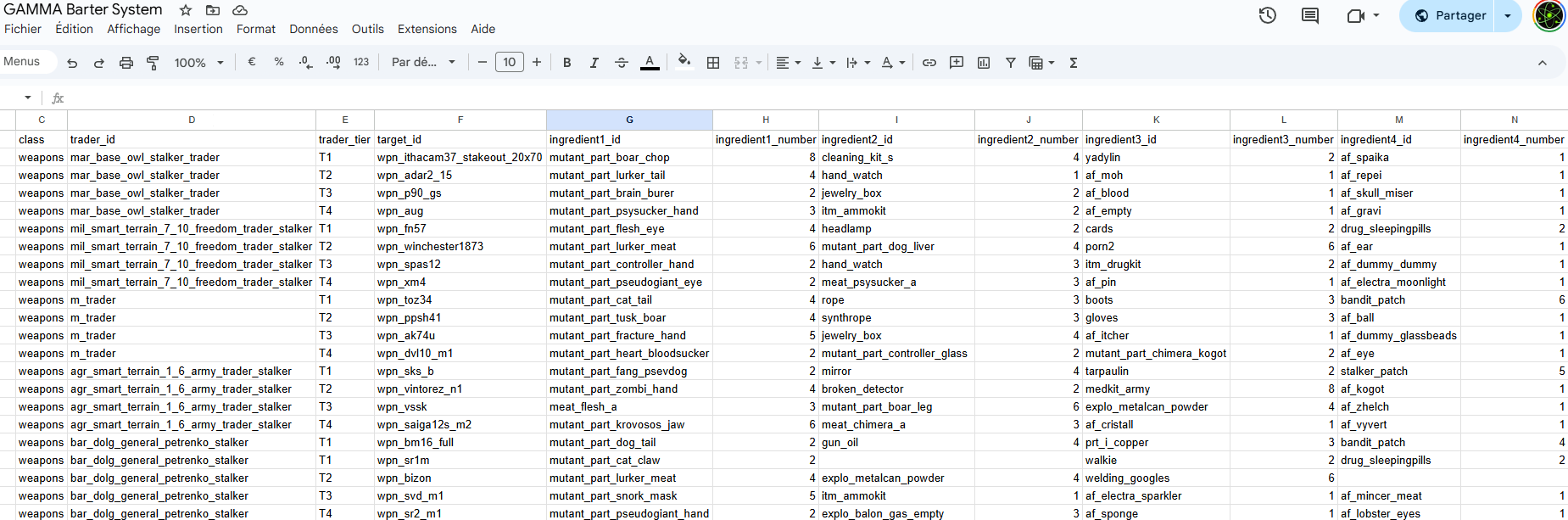Click the font size field showing 10

click(510, 62)
